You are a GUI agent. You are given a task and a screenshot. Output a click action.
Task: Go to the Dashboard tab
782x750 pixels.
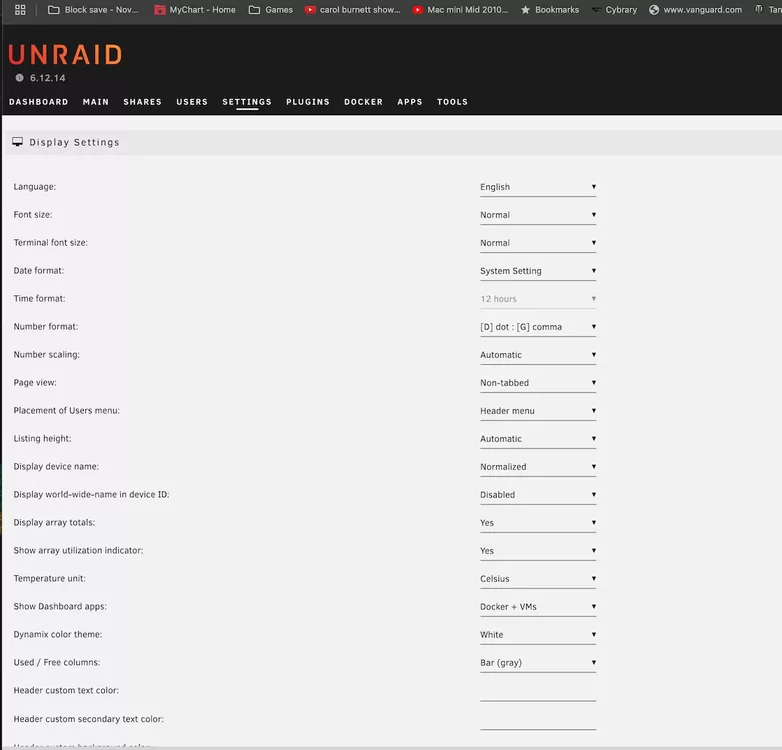(x=38, y=102)
